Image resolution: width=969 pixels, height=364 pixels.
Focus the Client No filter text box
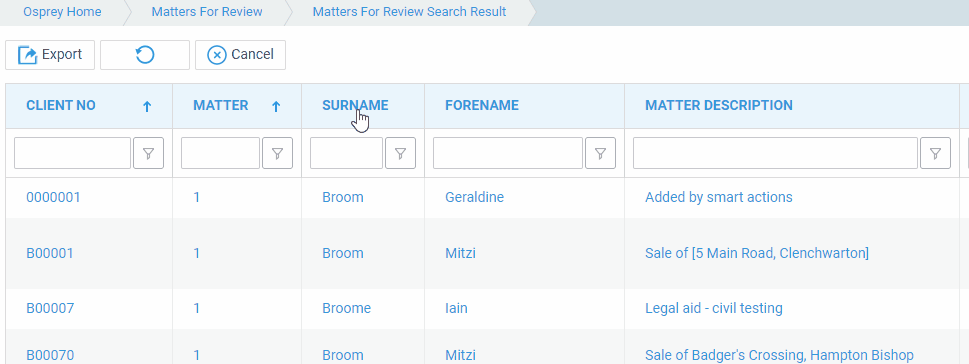72,153
